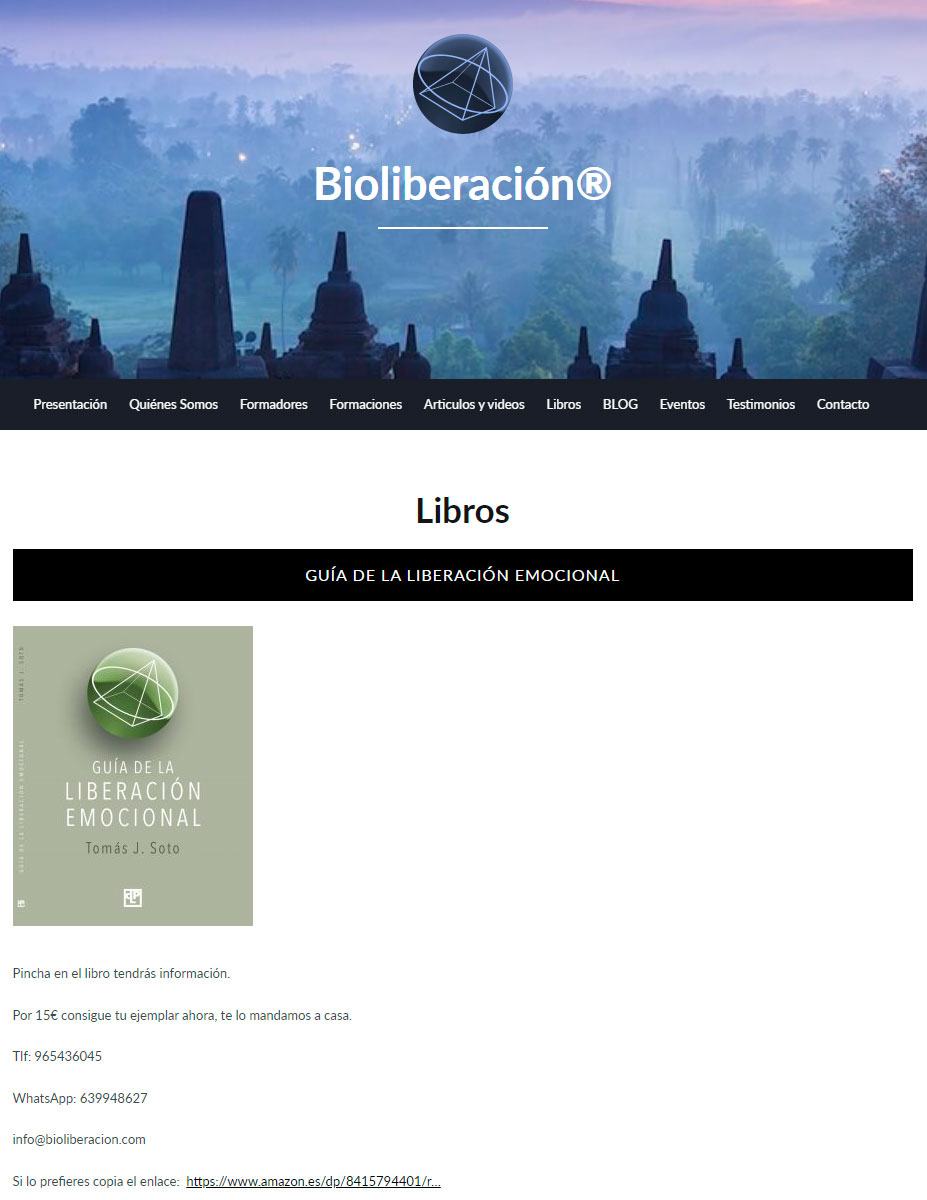The image size is (927, 1200).
Task: Click the green sphere icon on book cover
Action: click(133, 694)
